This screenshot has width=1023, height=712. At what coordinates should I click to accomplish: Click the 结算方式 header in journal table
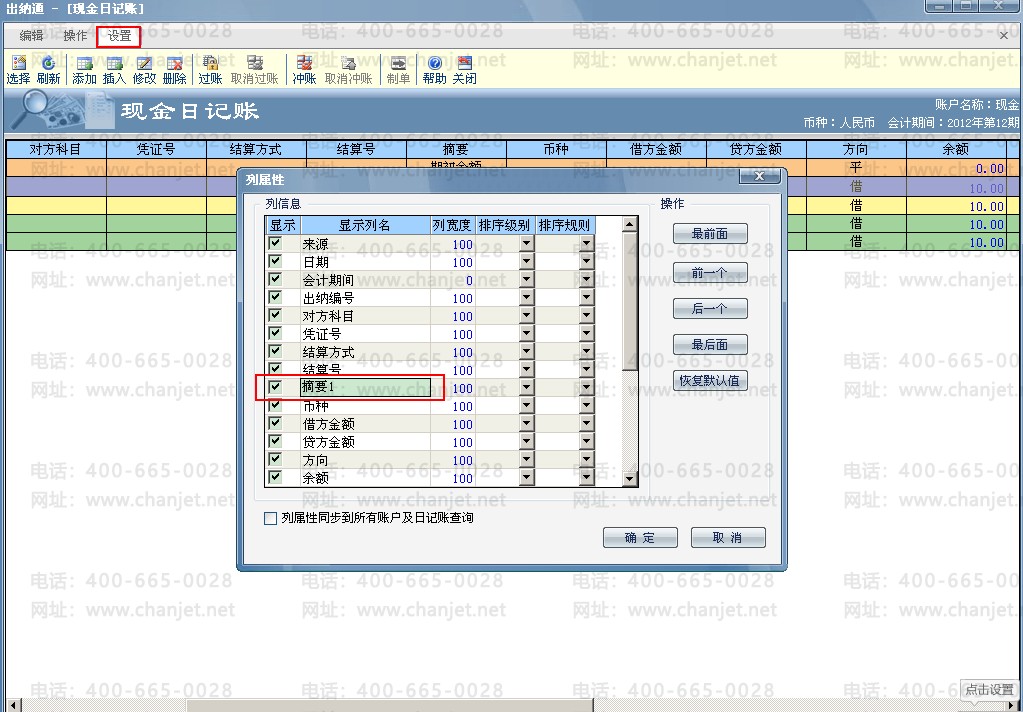click(256, 149)
